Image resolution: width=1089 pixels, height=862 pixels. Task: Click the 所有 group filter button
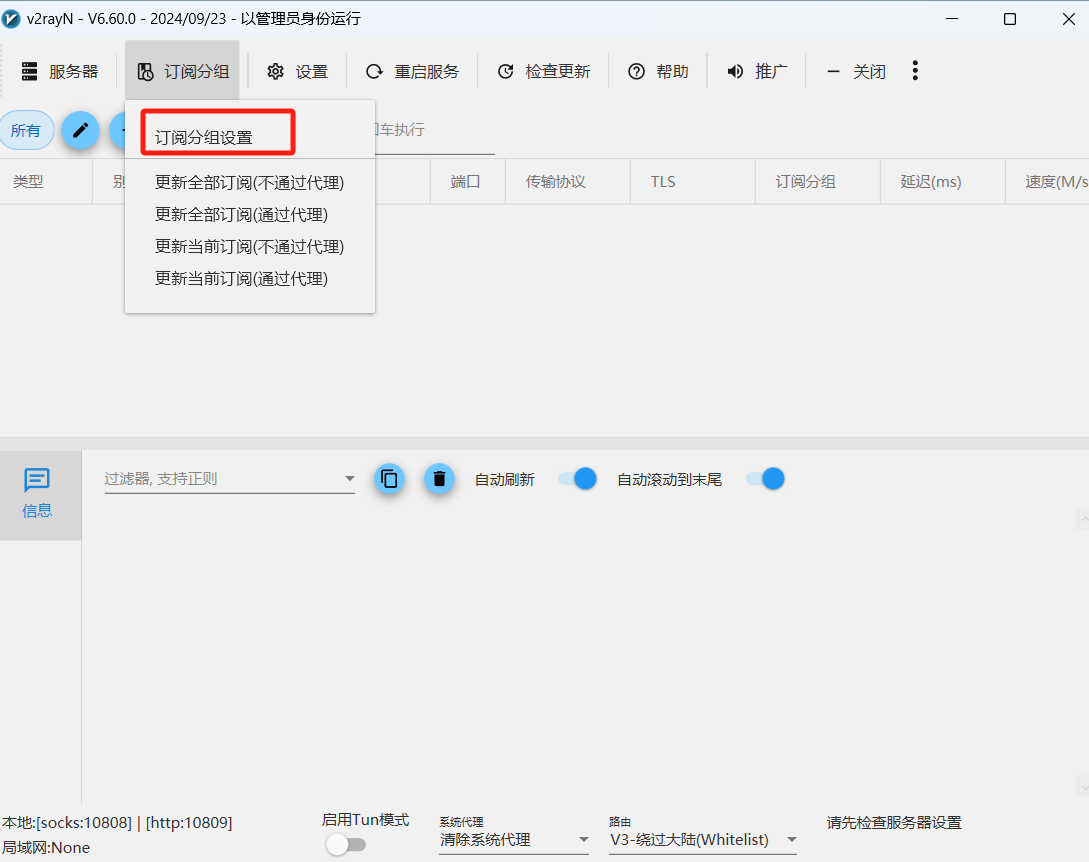click(x=26, y=130)
